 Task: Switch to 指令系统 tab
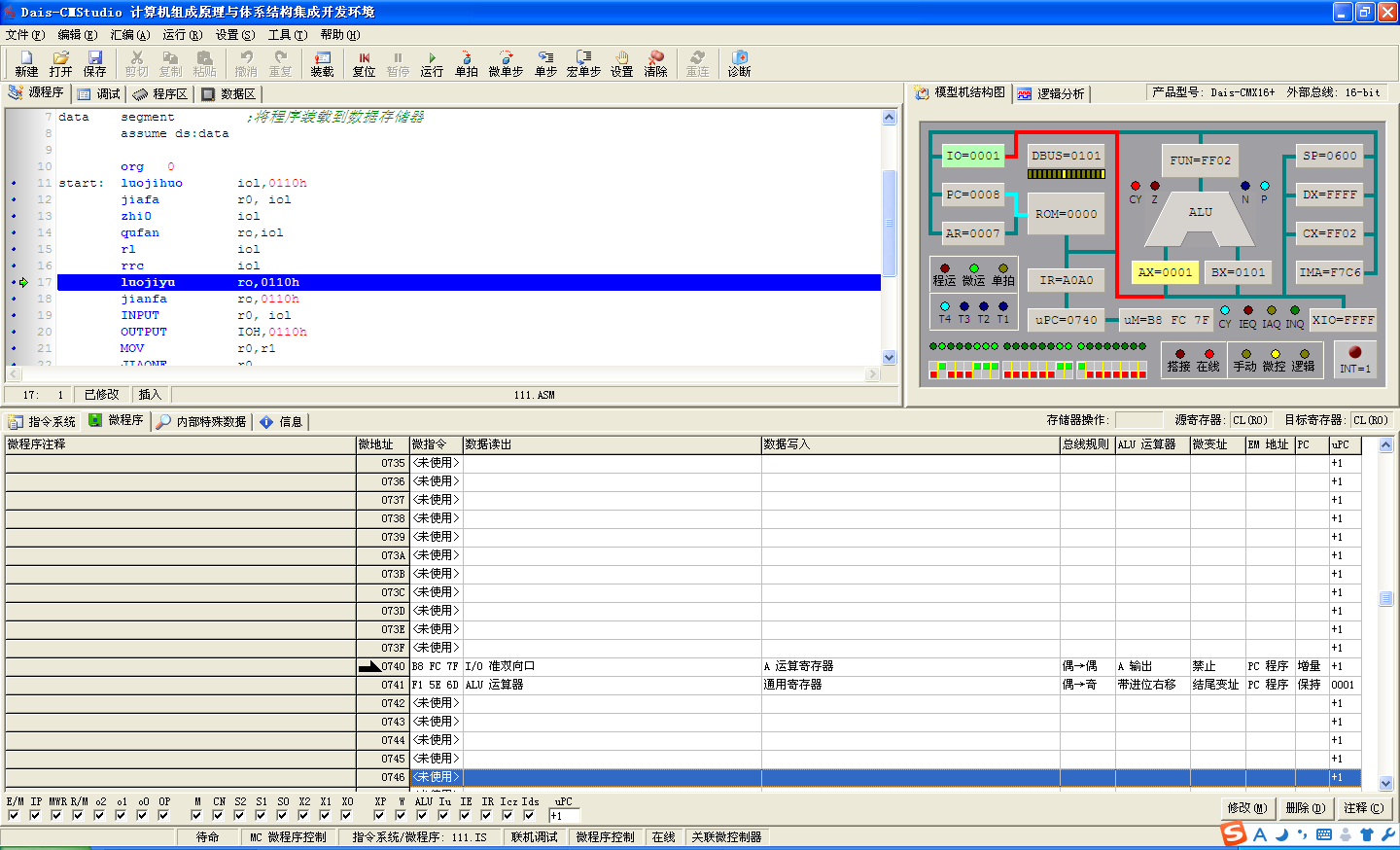click(x=42, y=422)
